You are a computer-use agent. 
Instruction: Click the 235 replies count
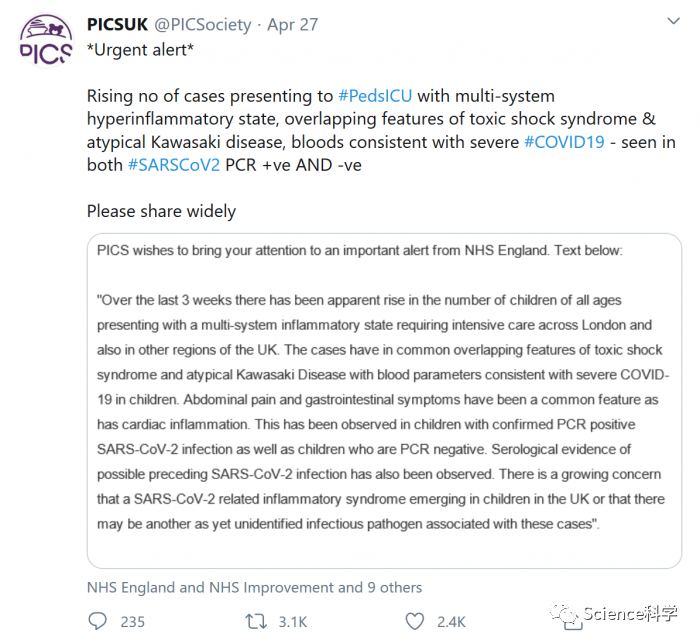(x=132, y=622)
